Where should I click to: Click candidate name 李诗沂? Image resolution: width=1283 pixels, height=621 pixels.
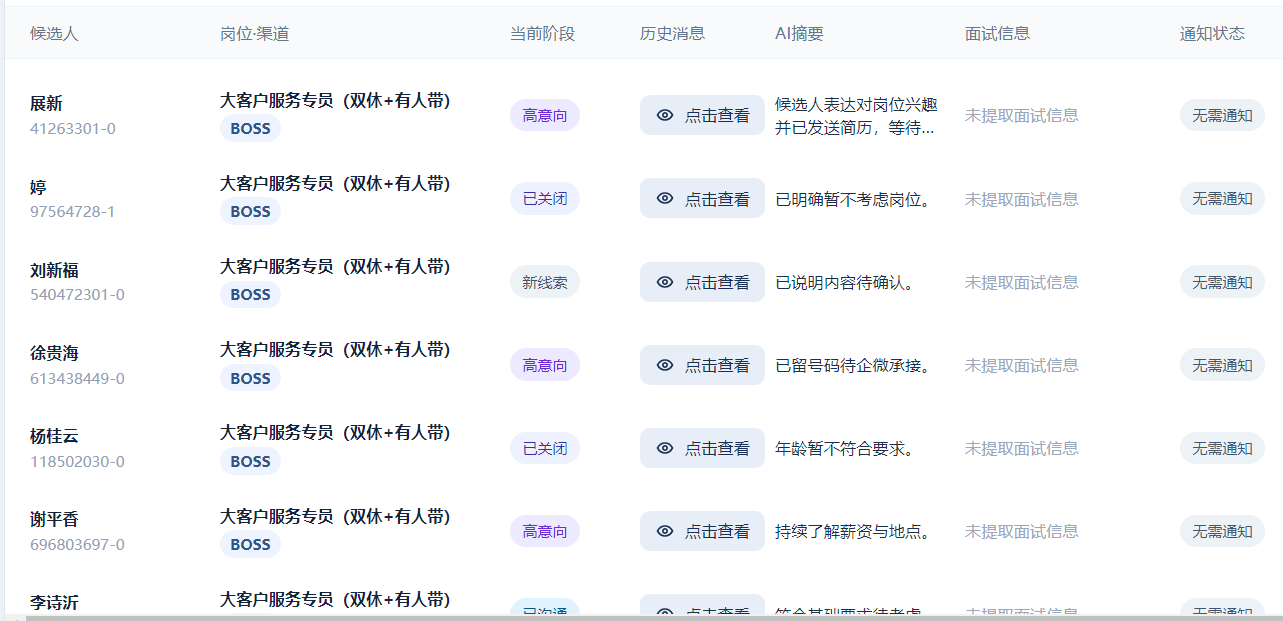(54, 602)
